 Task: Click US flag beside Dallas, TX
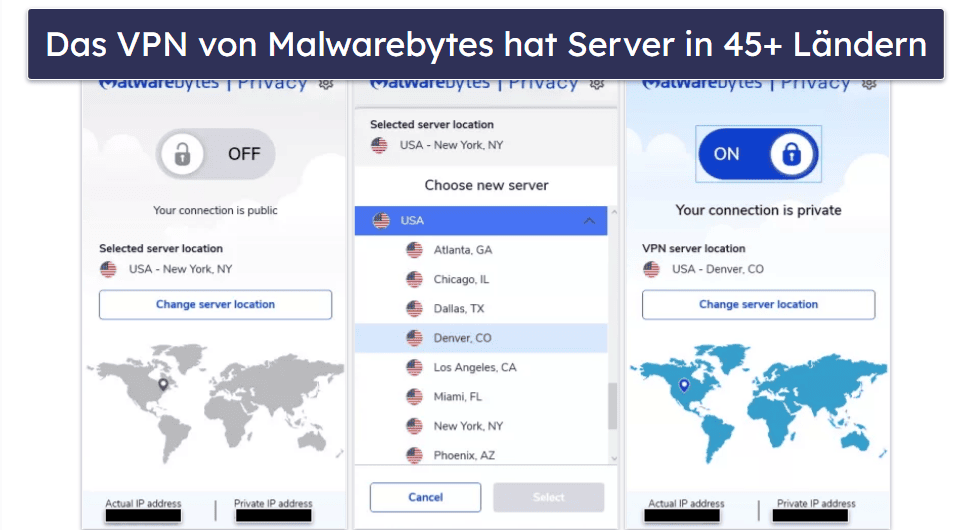click(x=414, y=309)
